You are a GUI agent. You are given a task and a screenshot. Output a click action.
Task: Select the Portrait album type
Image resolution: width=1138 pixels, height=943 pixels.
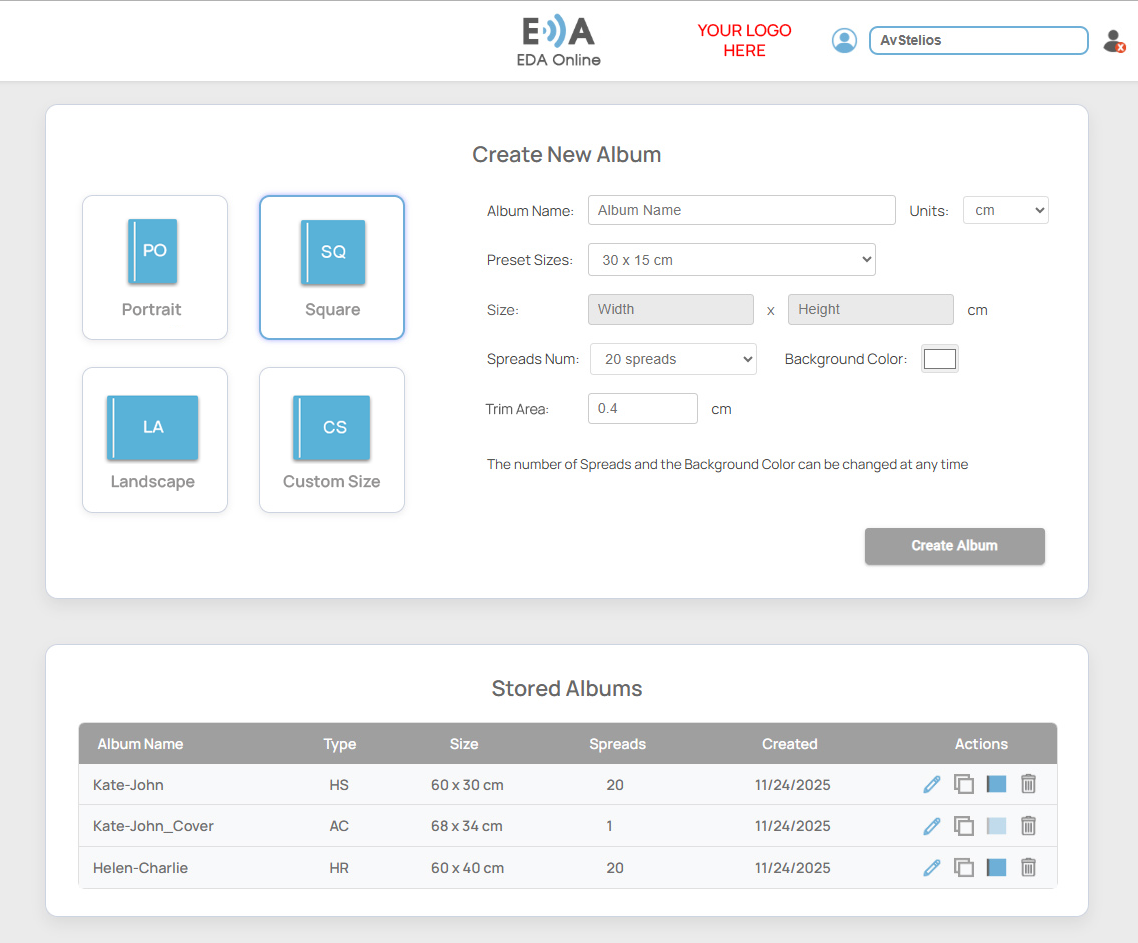pyautogui.click(x=154, y=267)
